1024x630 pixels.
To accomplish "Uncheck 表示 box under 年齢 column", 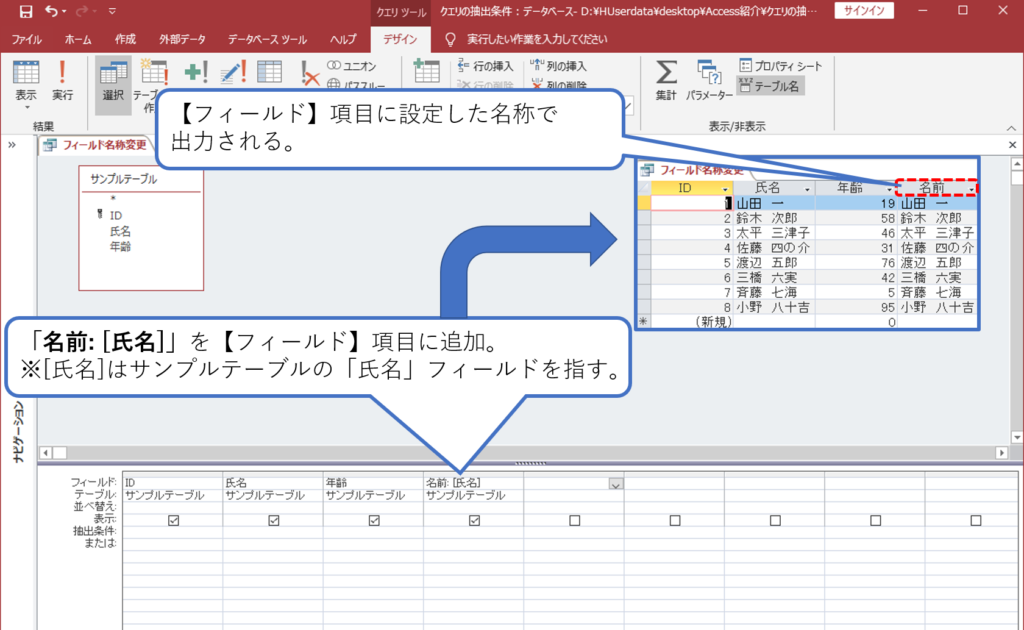I will click(374, 520).
